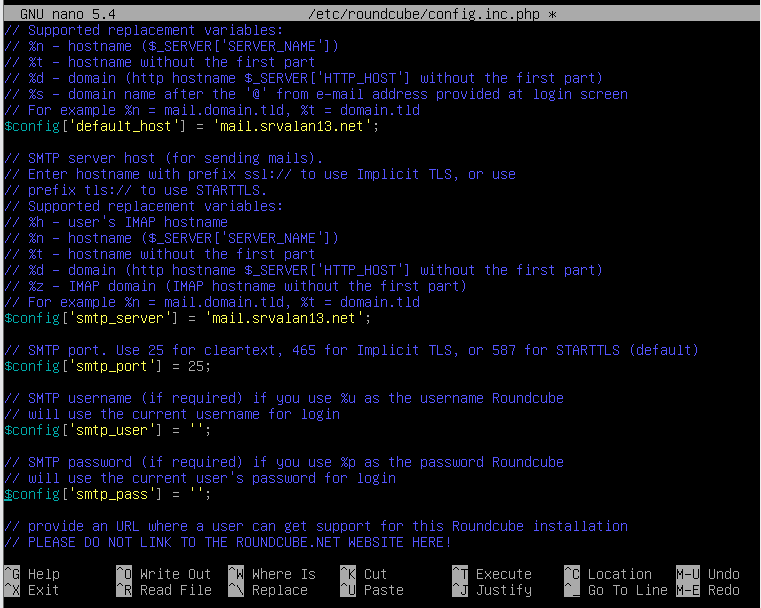Click the GNU nano 5.4 title text
The image size is (761, 608).
click(x=68, y=14)
